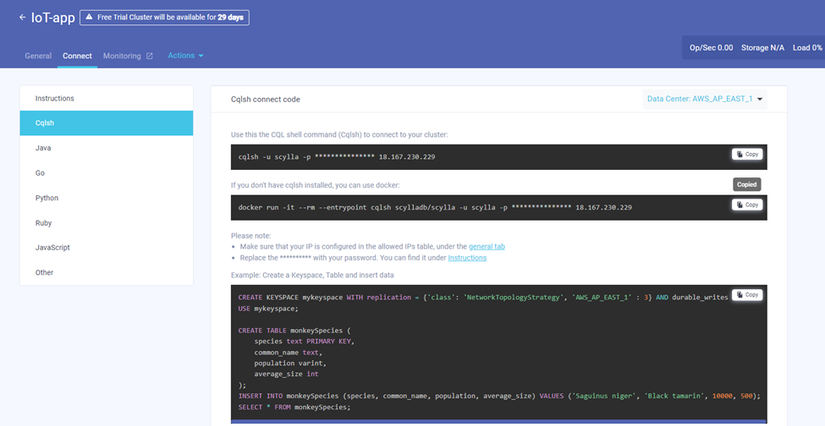The image size is (825, 426).
Task: Copy the example keyspace CQL code
Action: 746,295
